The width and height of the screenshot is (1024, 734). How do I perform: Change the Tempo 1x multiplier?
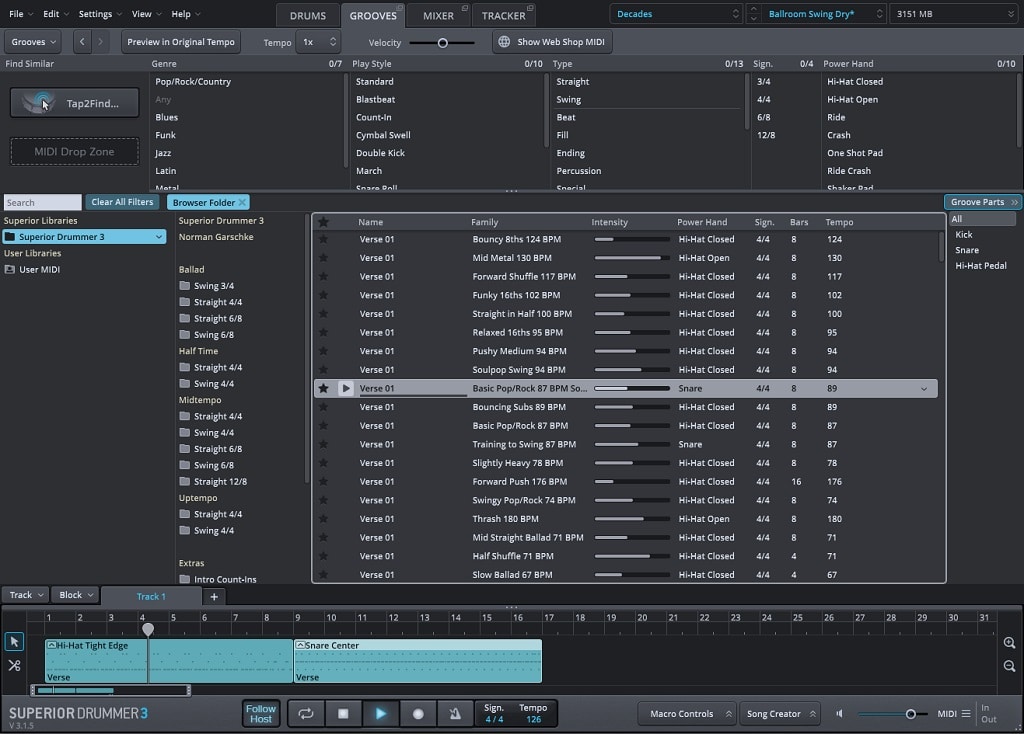(319, 42)
